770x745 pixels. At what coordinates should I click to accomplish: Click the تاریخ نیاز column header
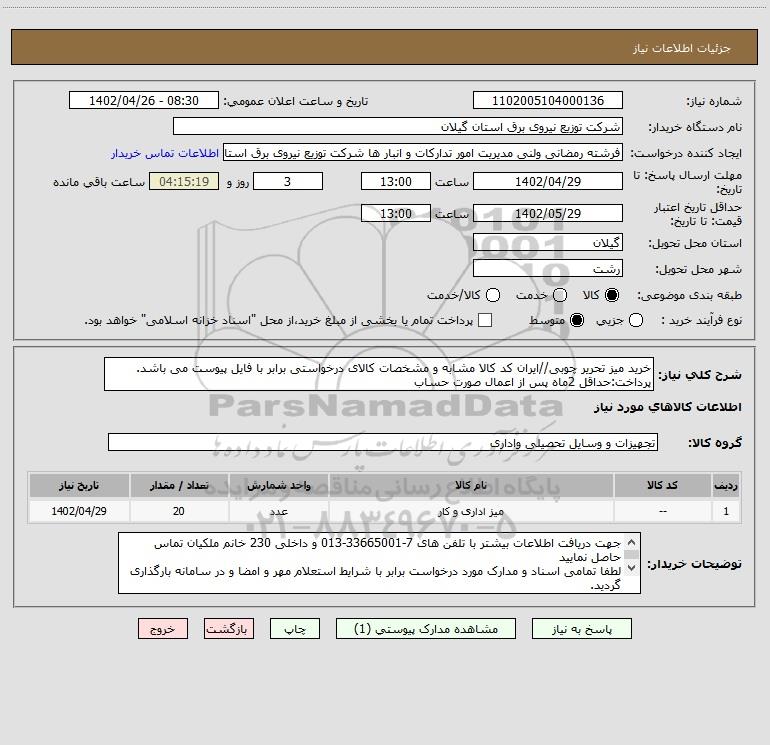[79, 485]
